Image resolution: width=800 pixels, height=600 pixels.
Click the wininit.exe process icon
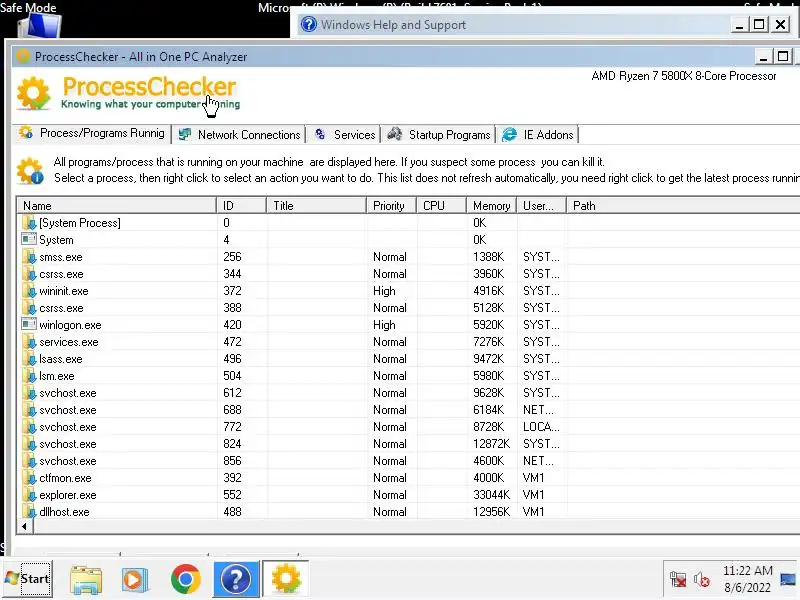point(30,291)
